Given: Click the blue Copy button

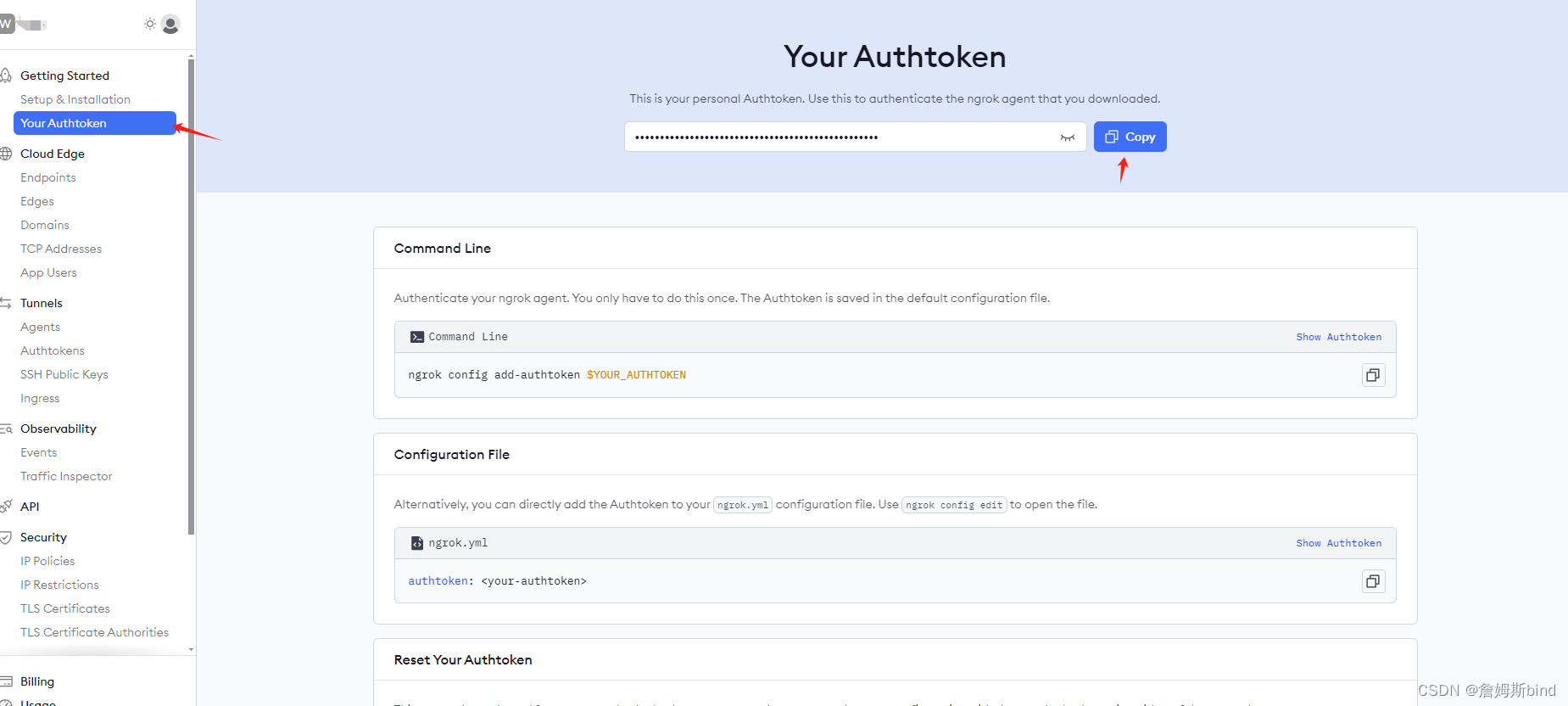Looking at the screenshot, I should click(x=1130, y=137).
